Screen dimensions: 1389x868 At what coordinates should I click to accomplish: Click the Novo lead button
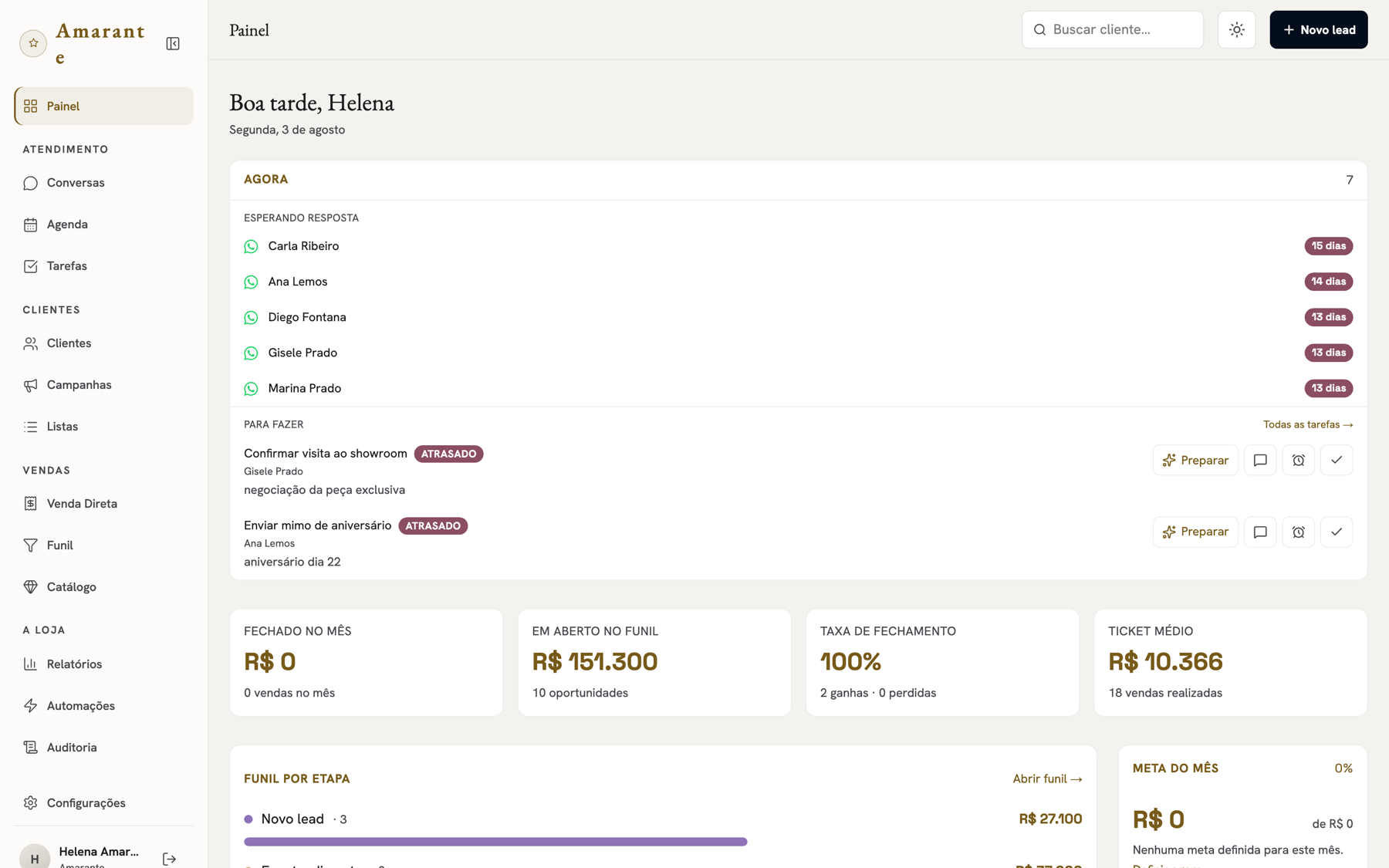point(1318,30)
